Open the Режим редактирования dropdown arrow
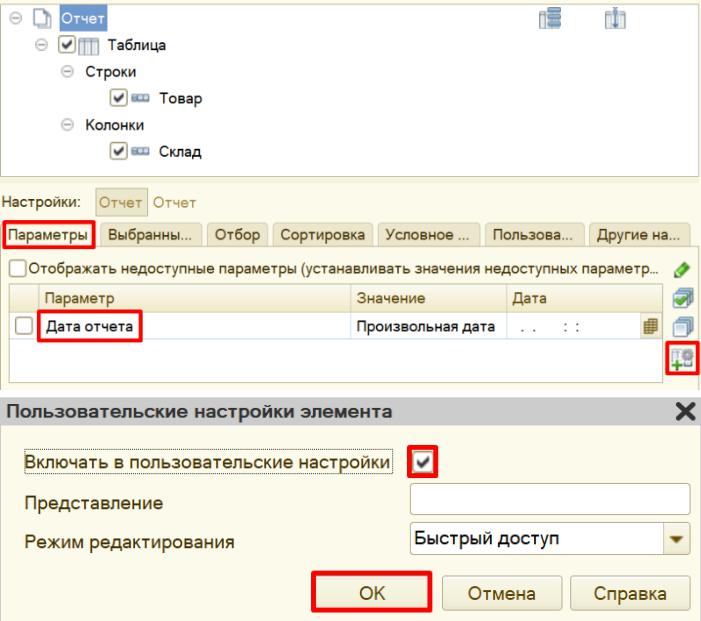Image resolution: width=701 pixels, height=621 pixels. click(x=676, y=539)
